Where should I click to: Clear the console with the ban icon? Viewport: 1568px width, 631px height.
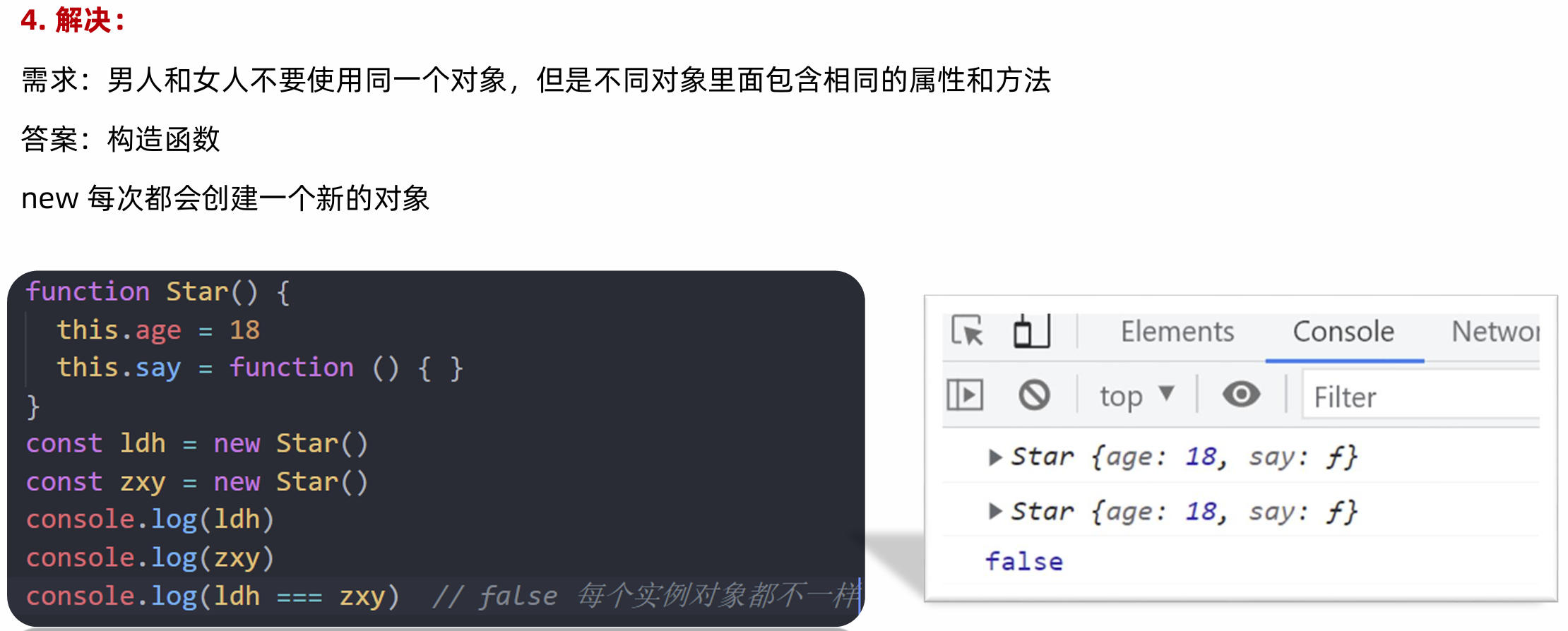(1034, 395)
